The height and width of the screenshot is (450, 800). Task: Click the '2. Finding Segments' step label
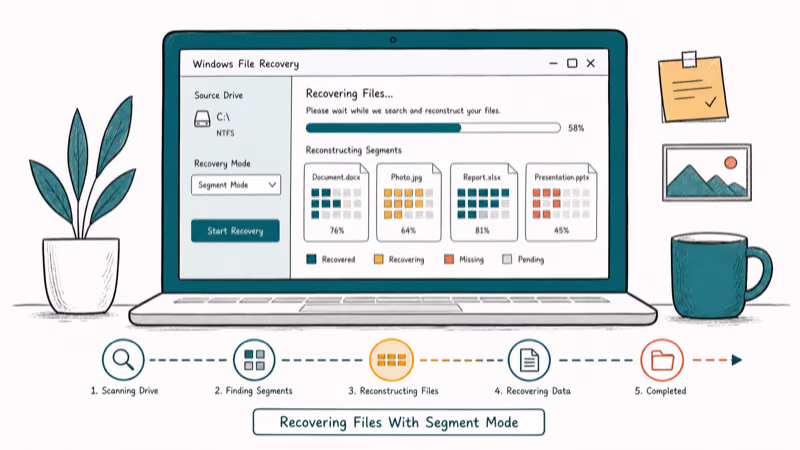pos(254,391)
